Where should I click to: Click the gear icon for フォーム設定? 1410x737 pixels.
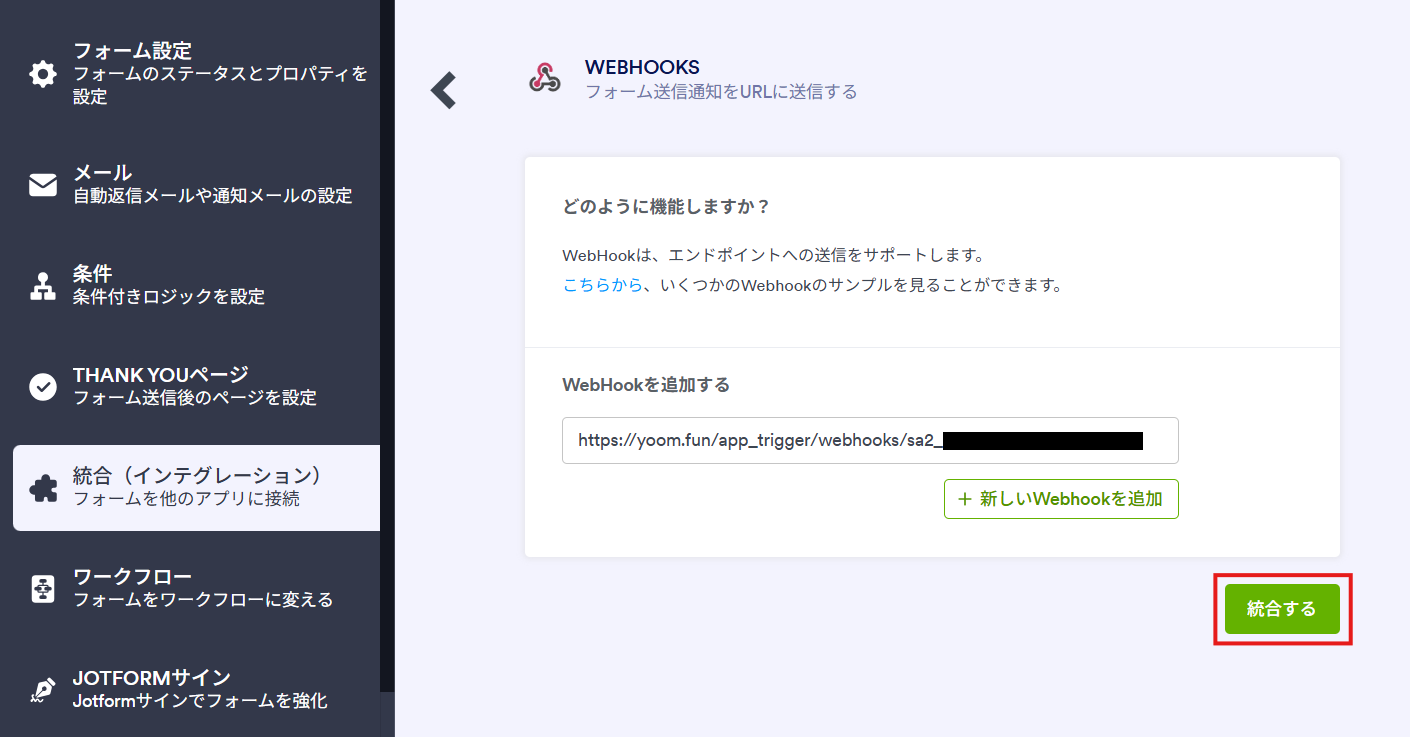(x=43, y=74)
